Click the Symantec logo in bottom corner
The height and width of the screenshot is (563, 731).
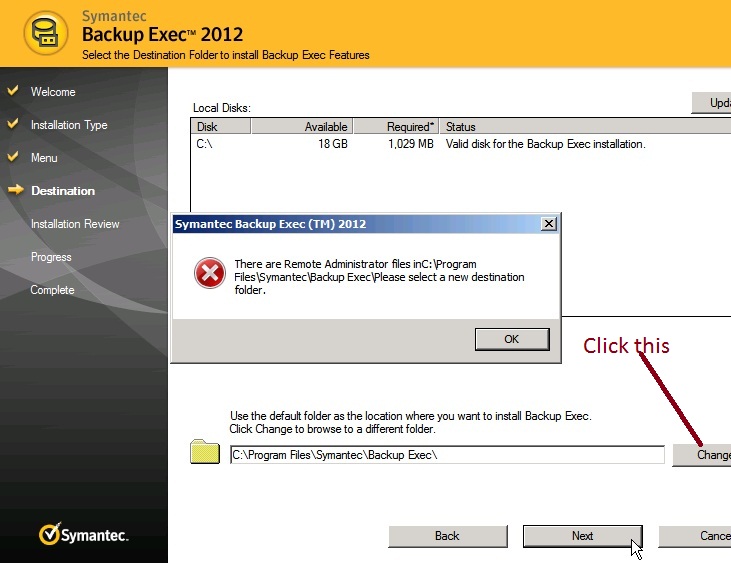coord(84,535)
